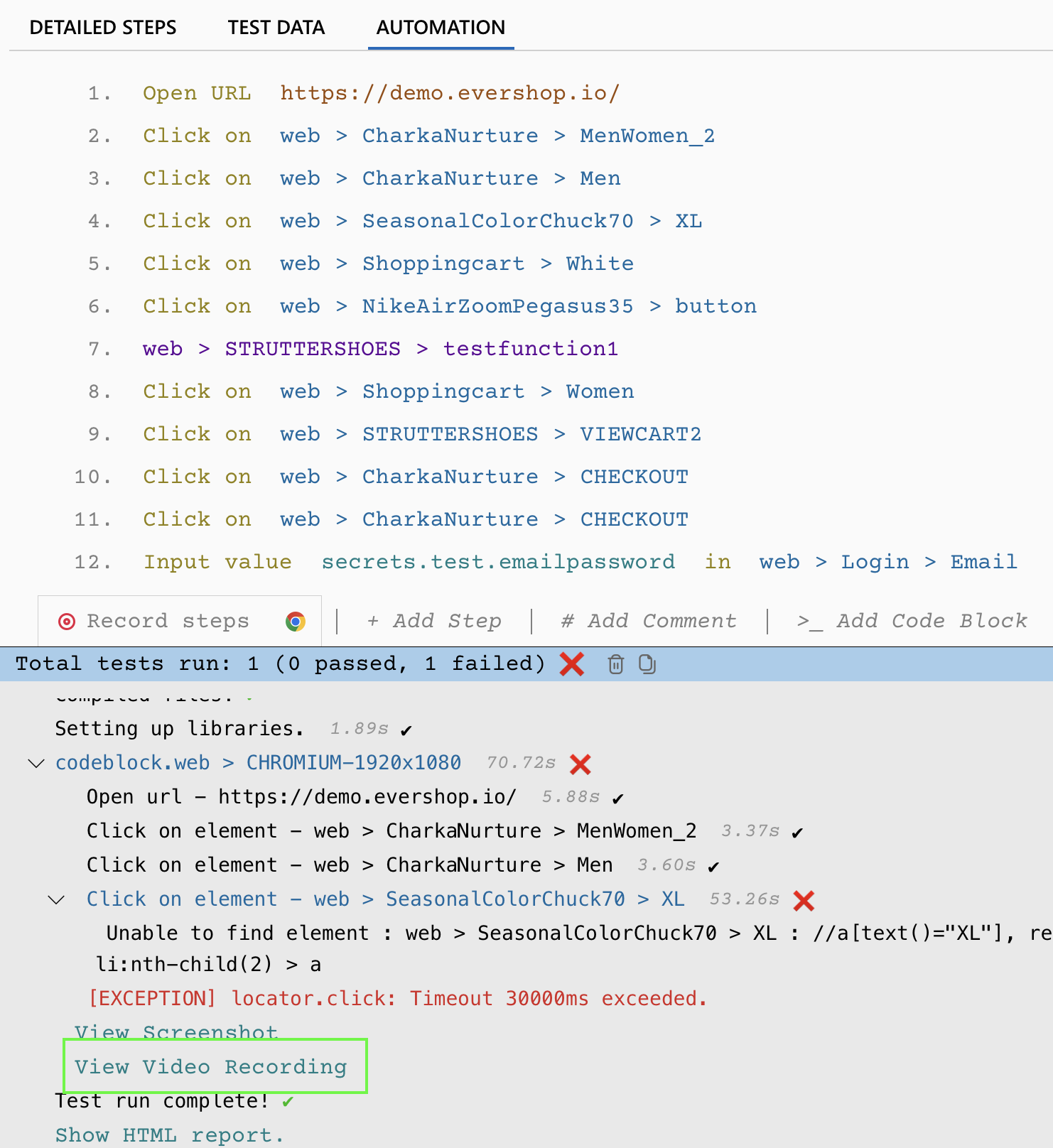Click the red X after total tests failed
The height and width of the screenshot is (1148, 1053).
pos(571,664)
